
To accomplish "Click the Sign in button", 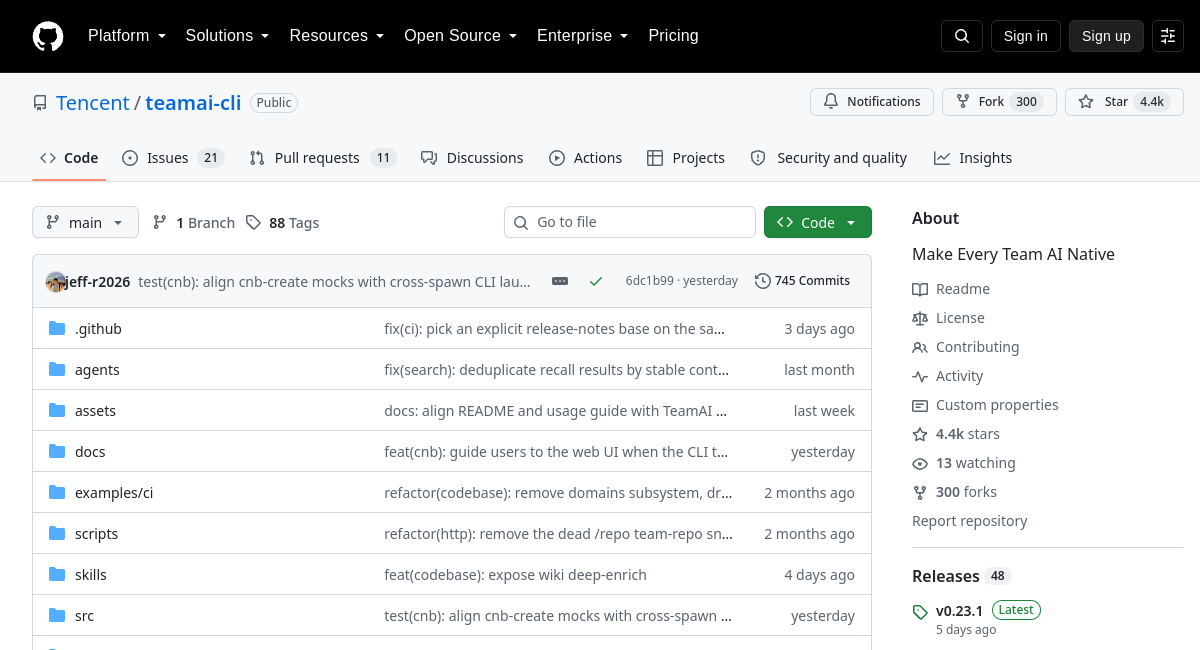I will tap(1026, 36).
